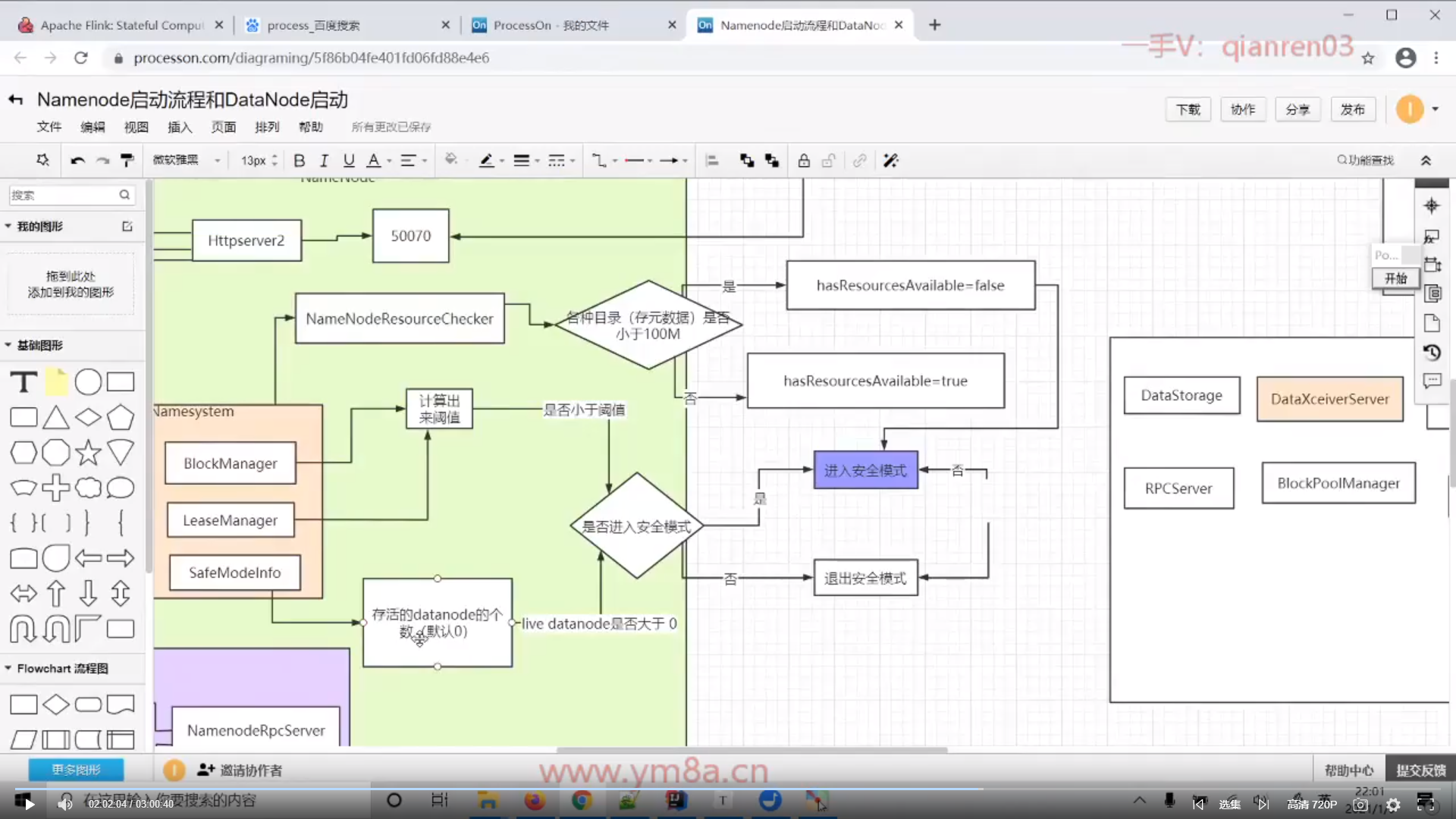Click the shape search input field
The height and width of the screenshot is (819, 1456).
[x=64, y=195]
